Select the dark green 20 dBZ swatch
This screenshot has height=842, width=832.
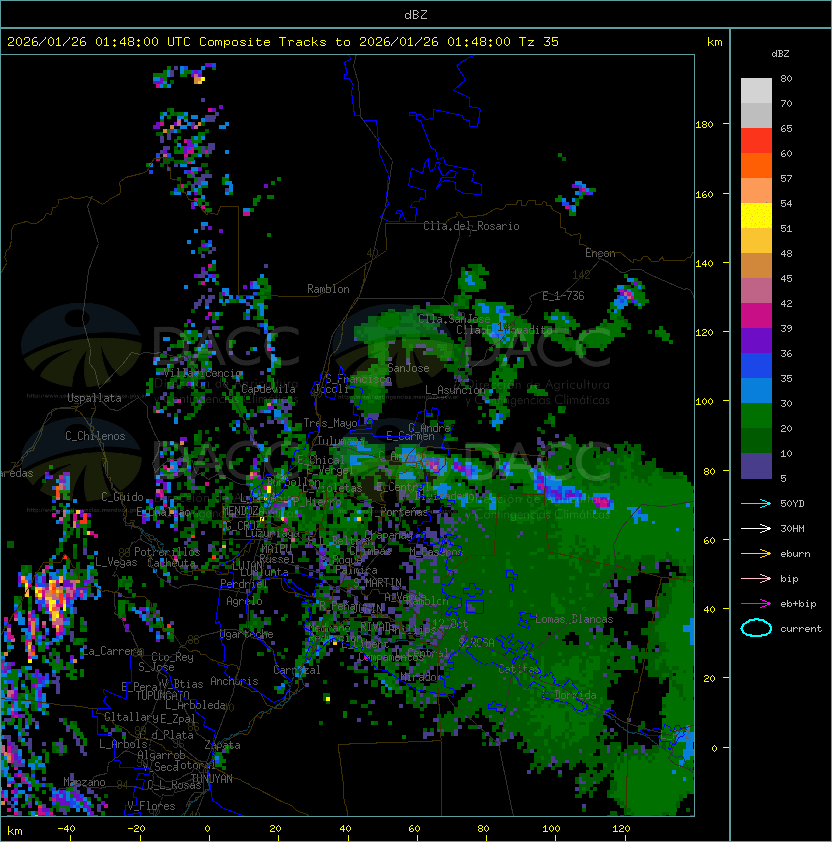[x=756, y=440]
